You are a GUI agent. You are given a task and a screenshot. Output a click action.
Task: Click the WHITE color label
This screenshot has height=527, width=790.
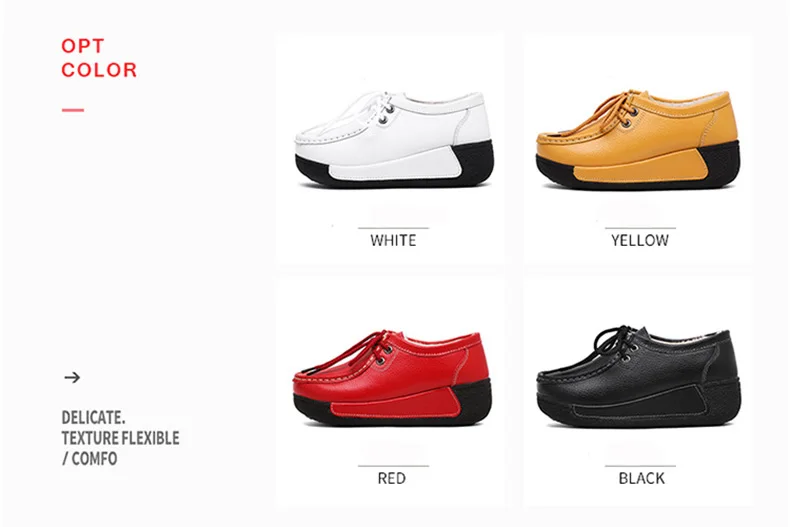click(393, 240)
